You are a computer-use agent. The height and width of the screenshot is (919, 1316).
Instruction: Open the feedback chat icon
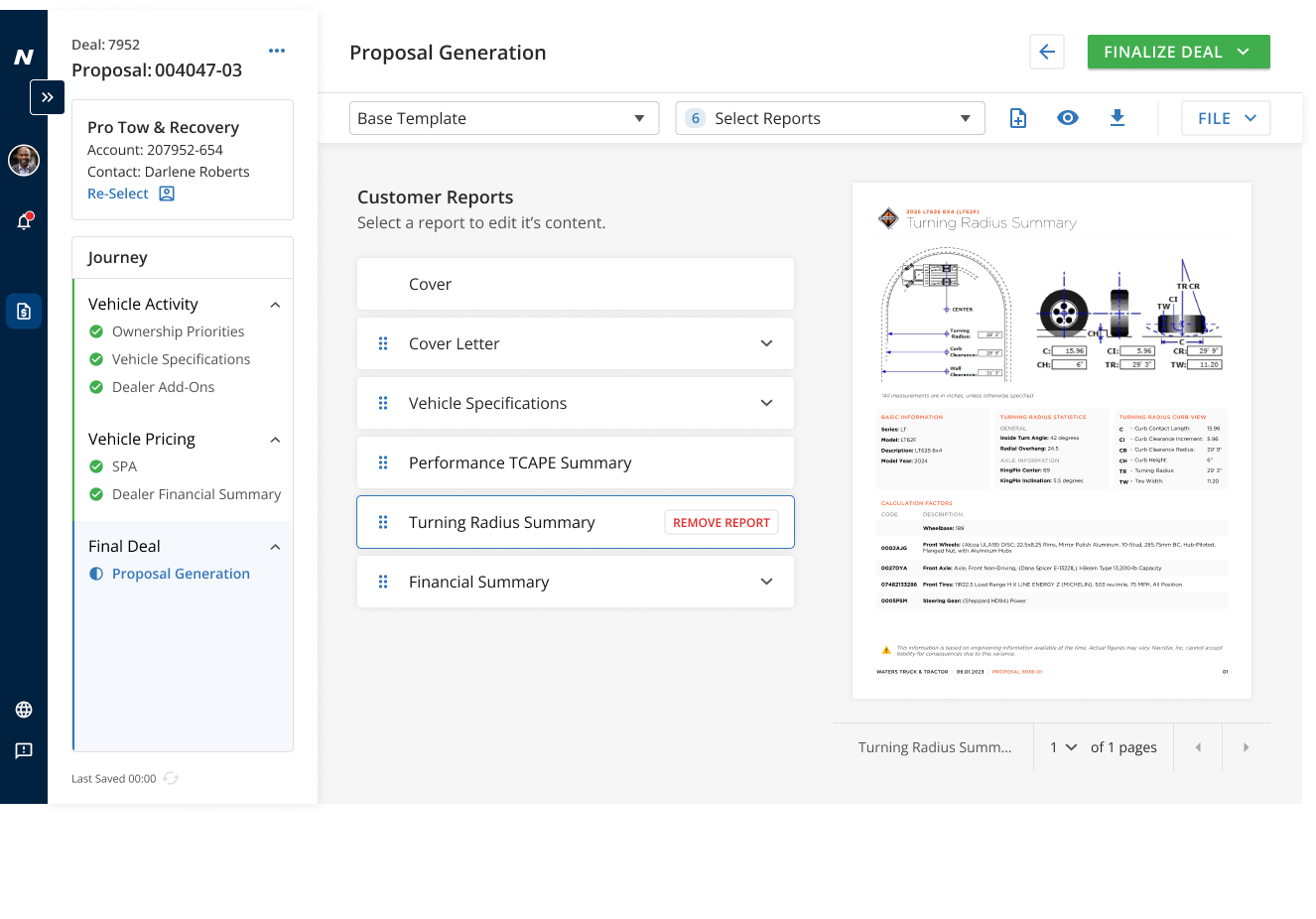click(x=24, y=750)
